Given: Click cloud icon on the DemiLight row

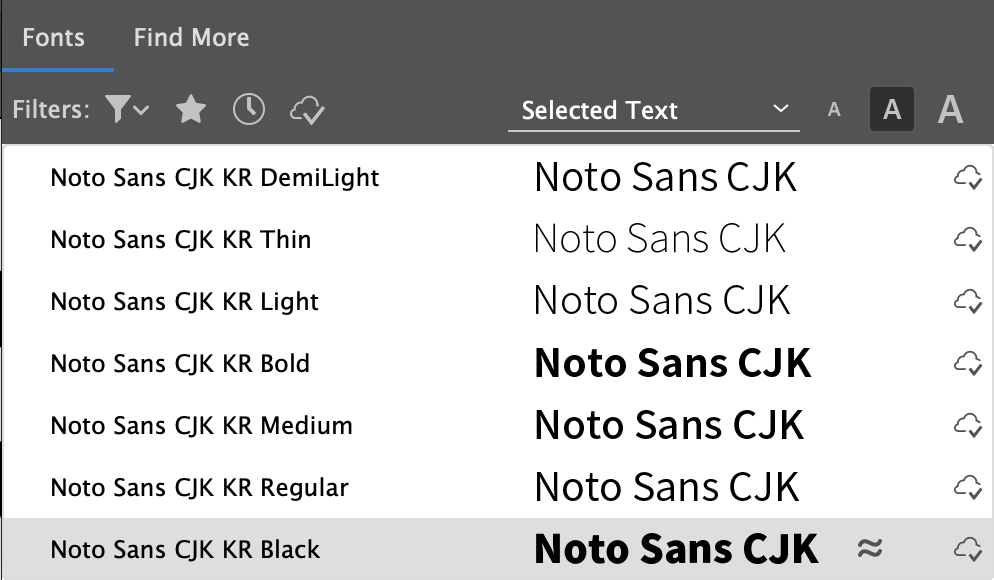Looking at the screenshot, I should pyautogui.click(x=968, y=177).
